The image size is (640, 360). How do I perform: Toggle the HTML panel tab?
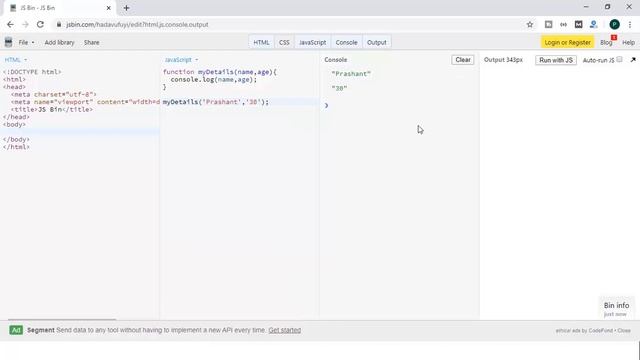[x=261, y=42]
